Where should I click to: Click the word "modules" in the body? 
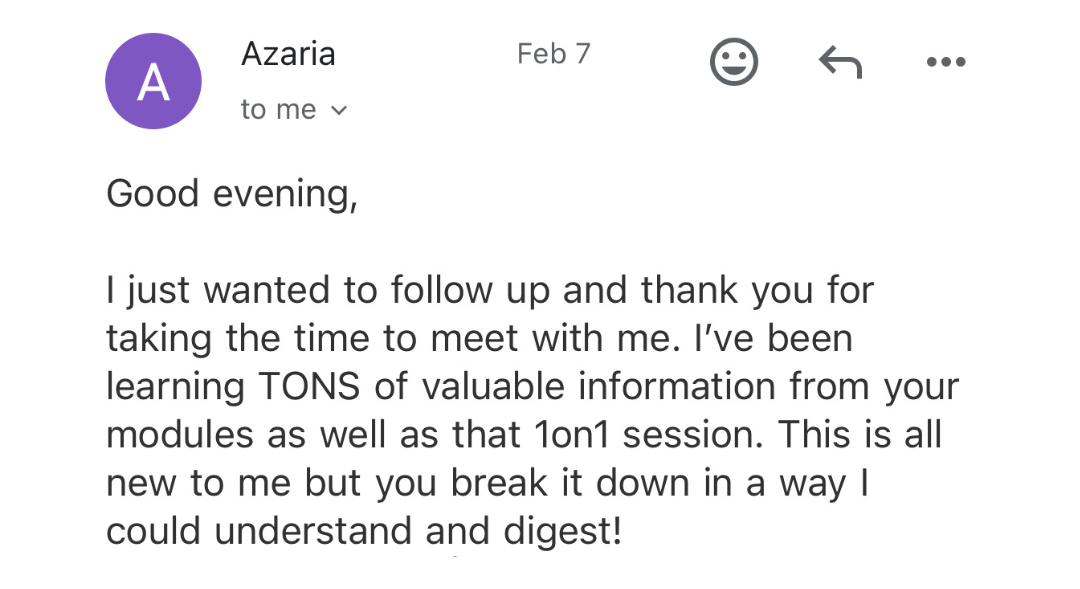(x=180, y=435)
